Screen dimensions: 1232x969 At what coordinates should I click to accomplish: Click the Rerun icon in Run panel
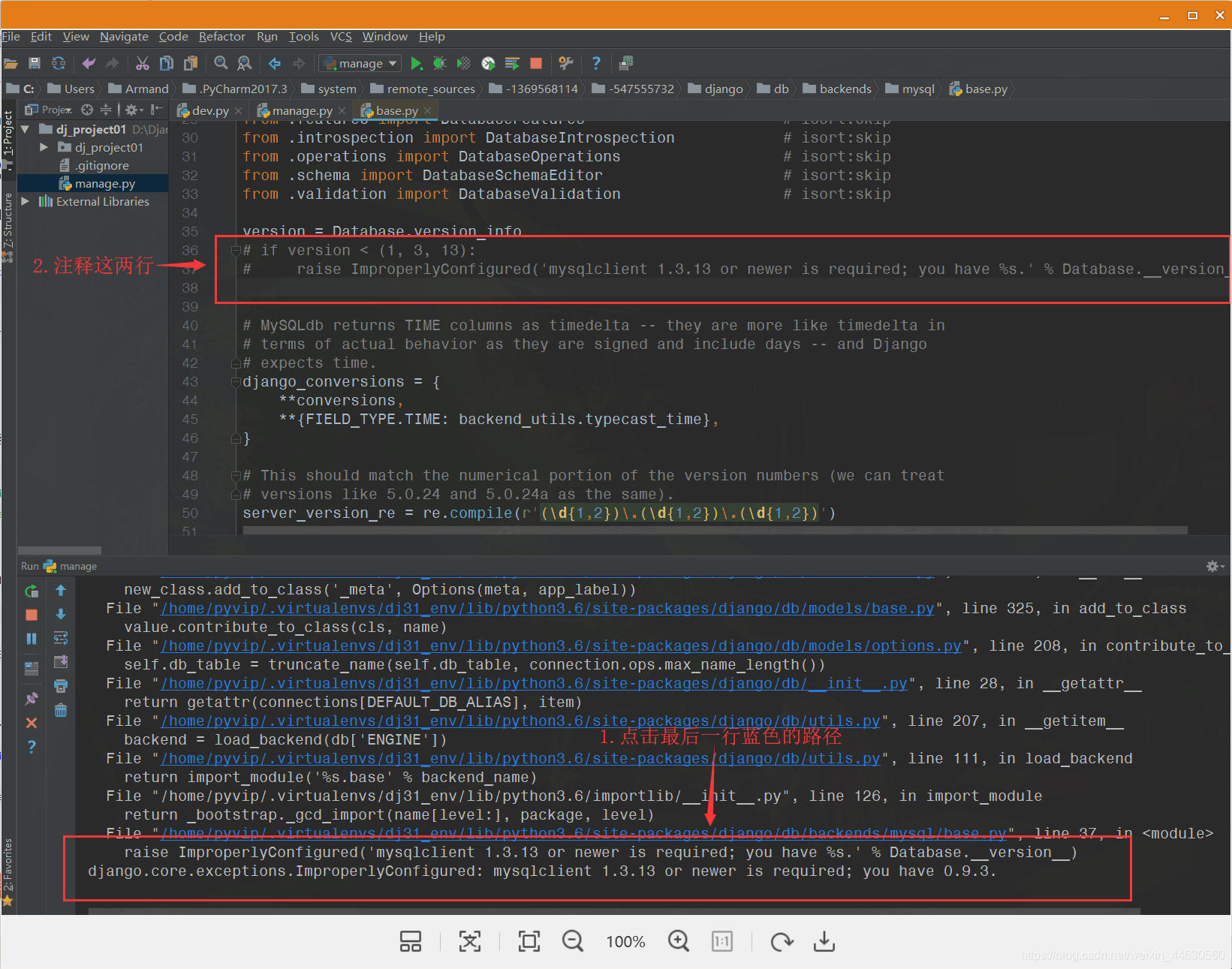(32, 591)
